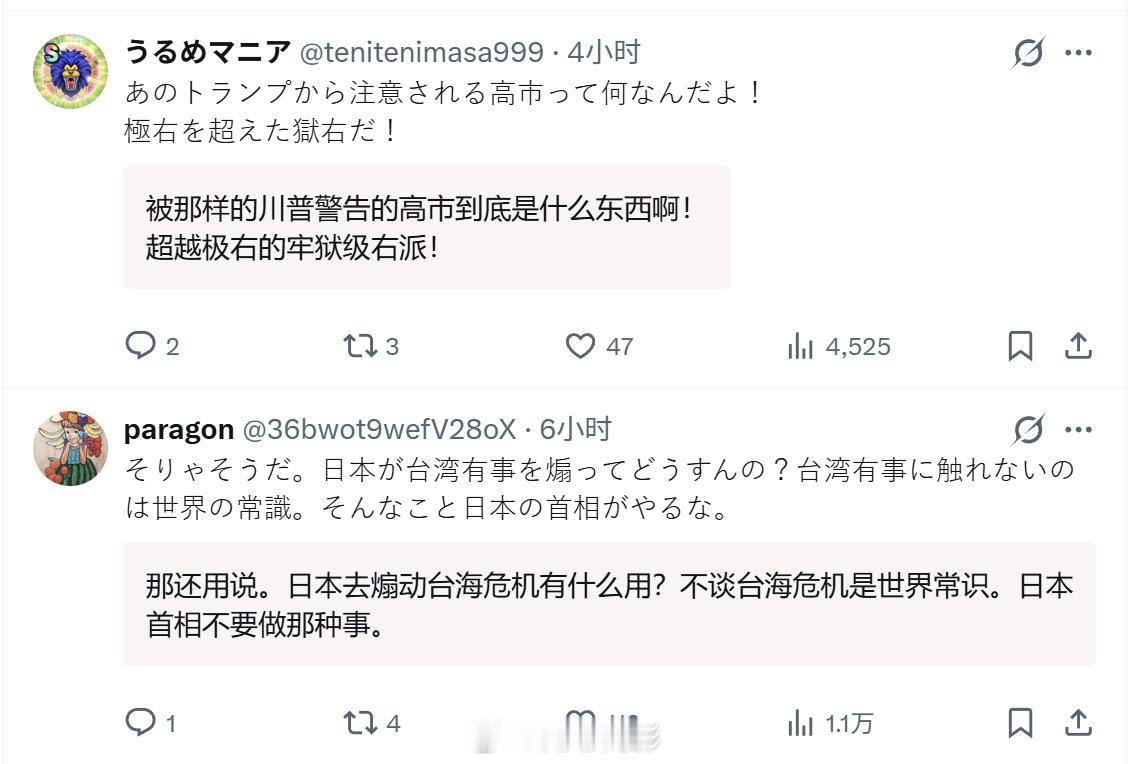This screenshot has width=1131, height=764.
Task: Open more options for paragon tweet
Action: (1079, 430)
